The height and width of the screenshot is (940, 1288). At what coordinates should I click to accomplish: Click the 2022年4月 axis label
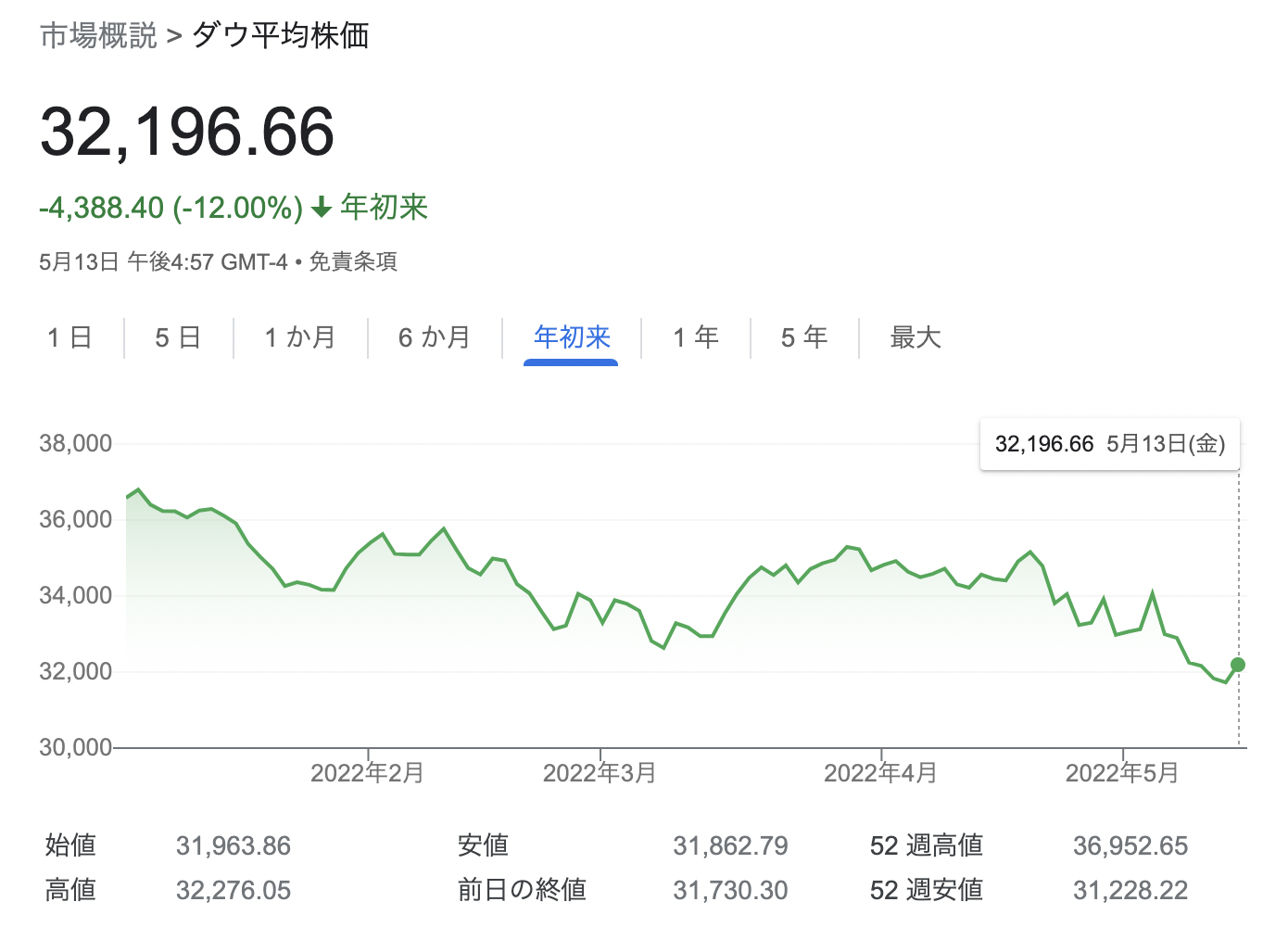pyautogui.click(x=880, y=773)
